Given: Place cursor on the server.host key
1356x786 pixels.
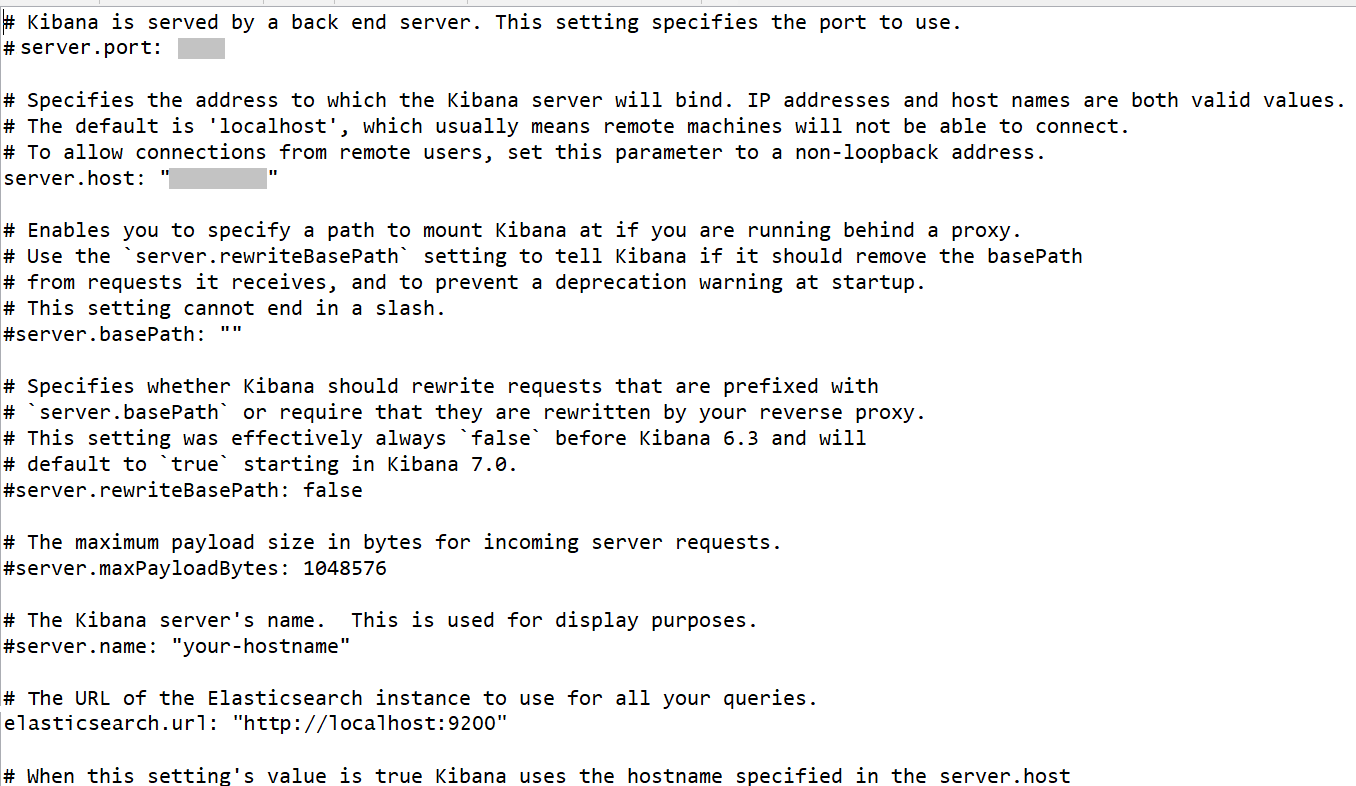Looking at the screenshot, I should click(70, 179).
